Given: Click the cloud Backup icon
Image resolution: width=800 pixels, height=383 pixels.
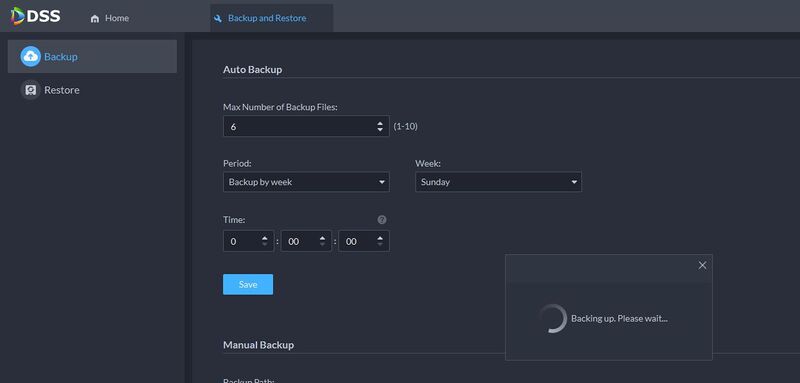Looking at the screenshot, I should (31, 57).
